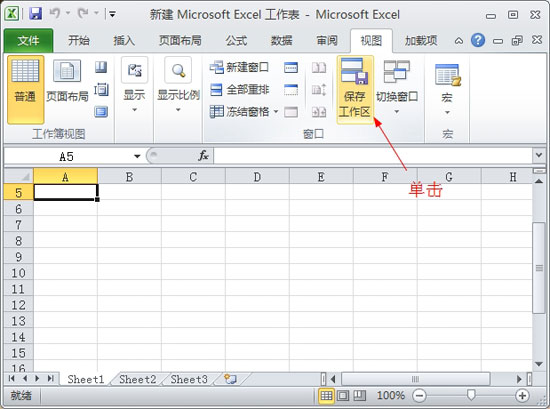Open the File (文件) tab
The width and height of the screenshot is (550, 409).
28,41
